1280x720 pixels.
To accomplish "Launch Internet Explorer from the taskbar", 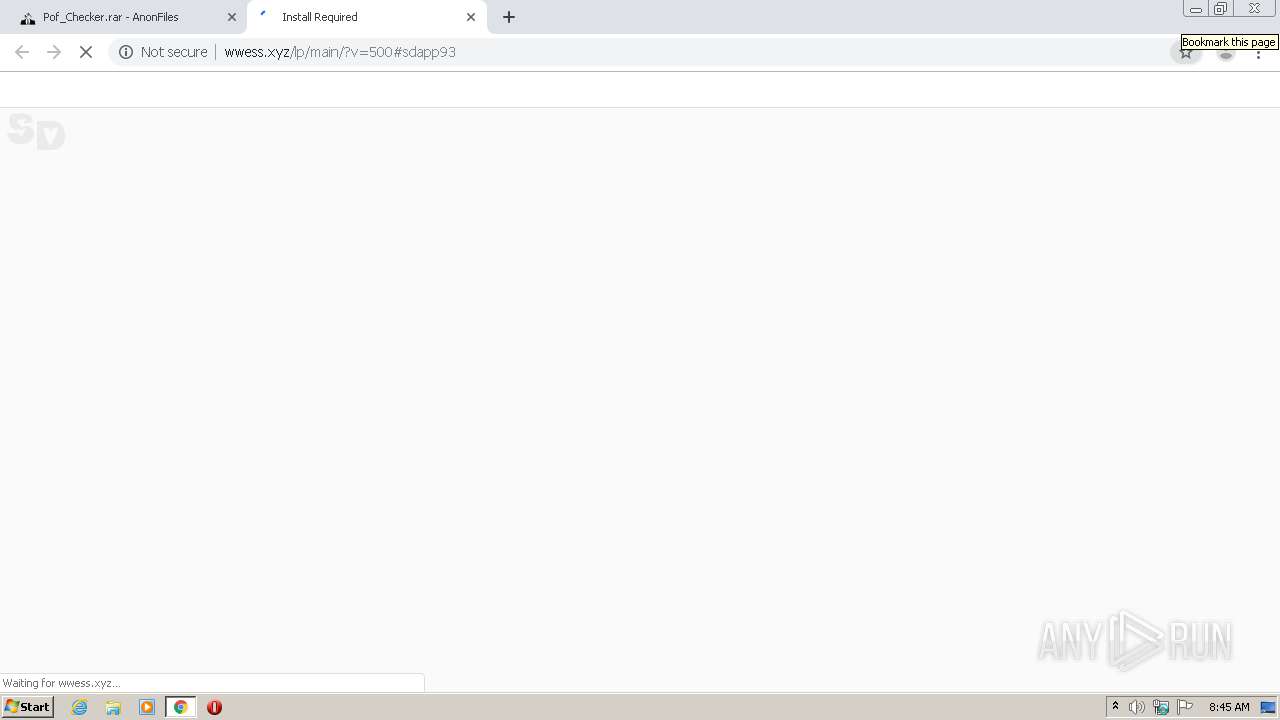I will point(80,707).
